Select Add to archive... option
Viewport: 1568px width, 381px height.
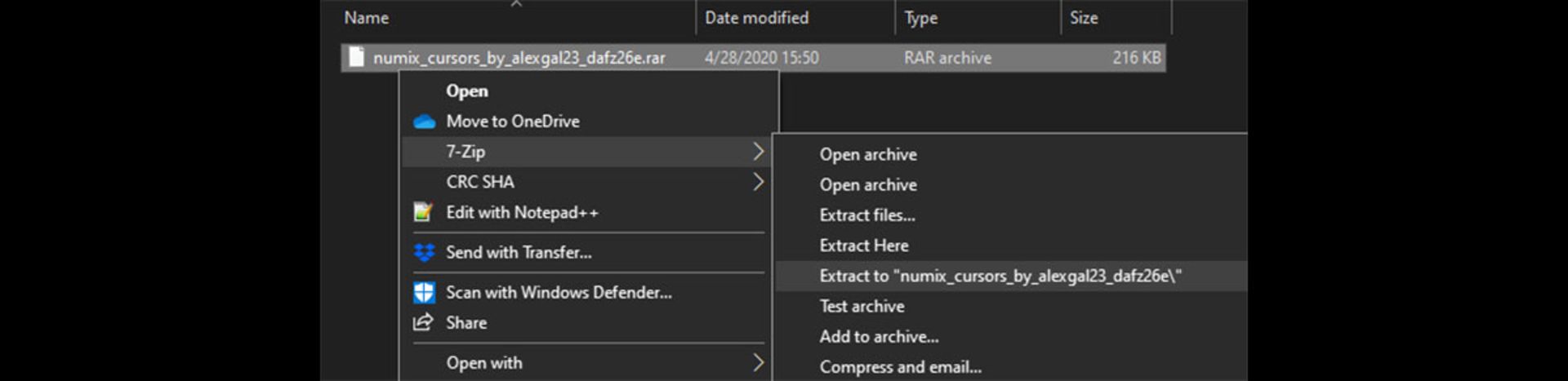click(x=879, y=337)
